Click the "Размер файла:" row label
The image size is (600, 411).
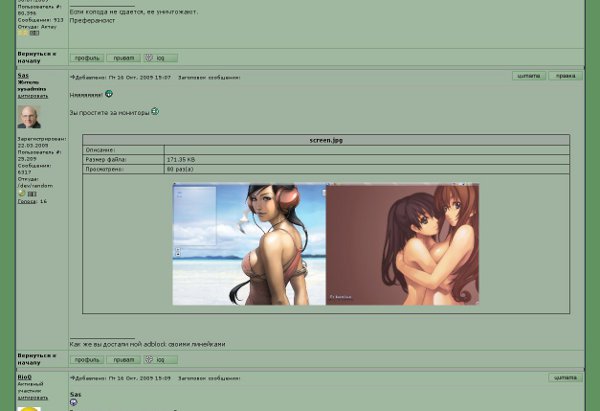tap(106, 160)
